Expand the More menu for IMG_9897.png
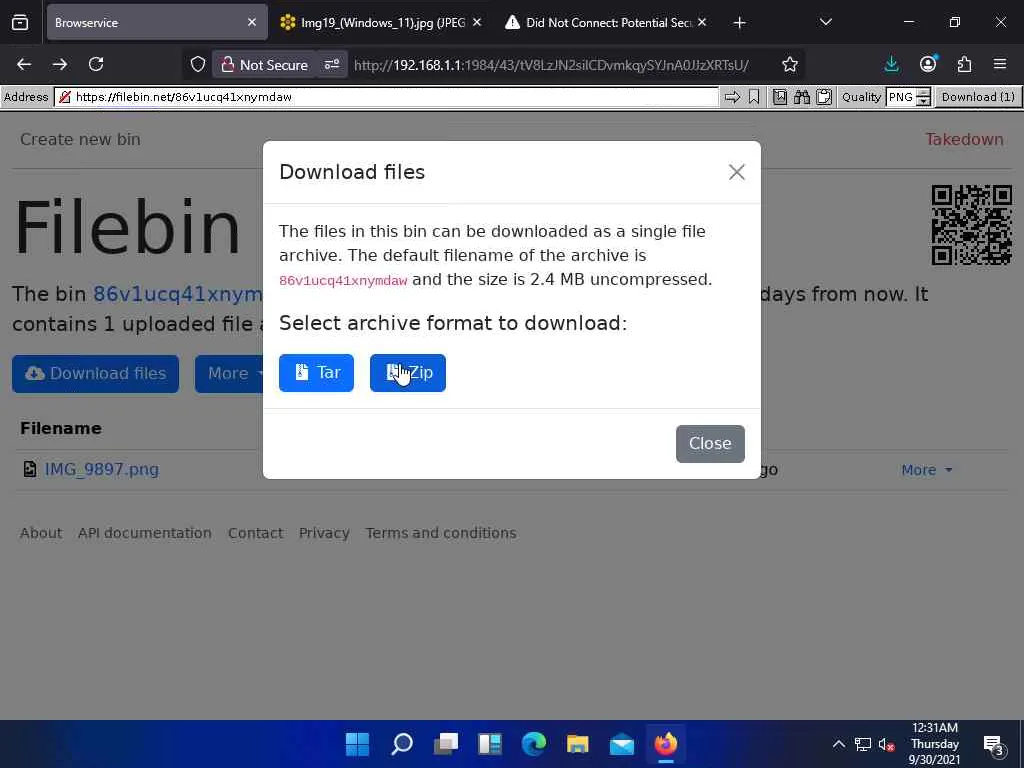1024x768 pixels. point(926,470)
